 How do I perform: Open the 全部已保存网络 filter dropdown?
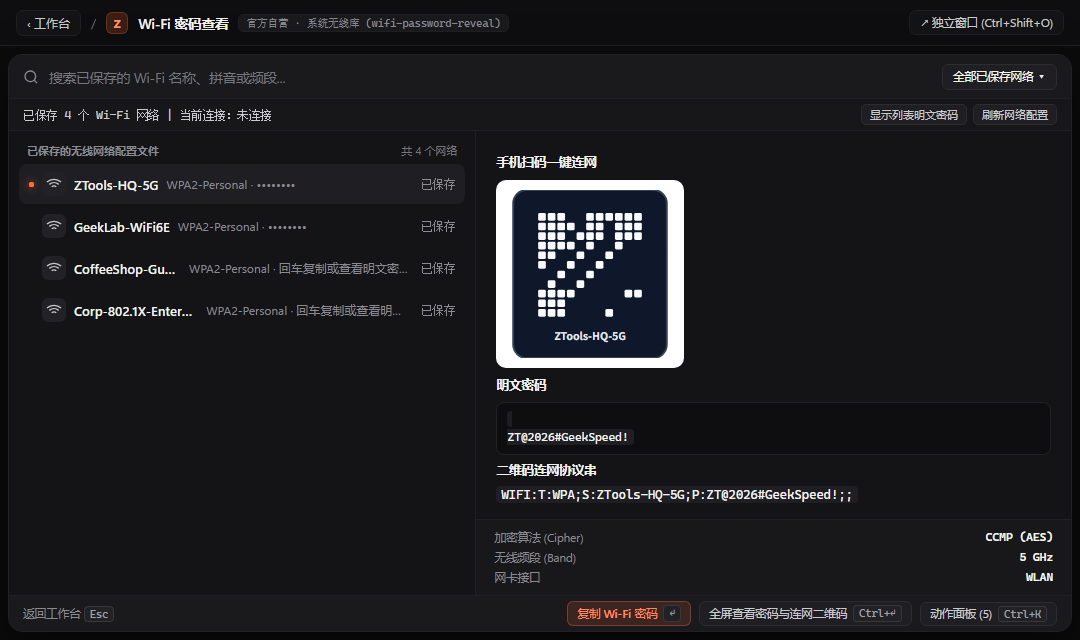[x=998, y=76]
